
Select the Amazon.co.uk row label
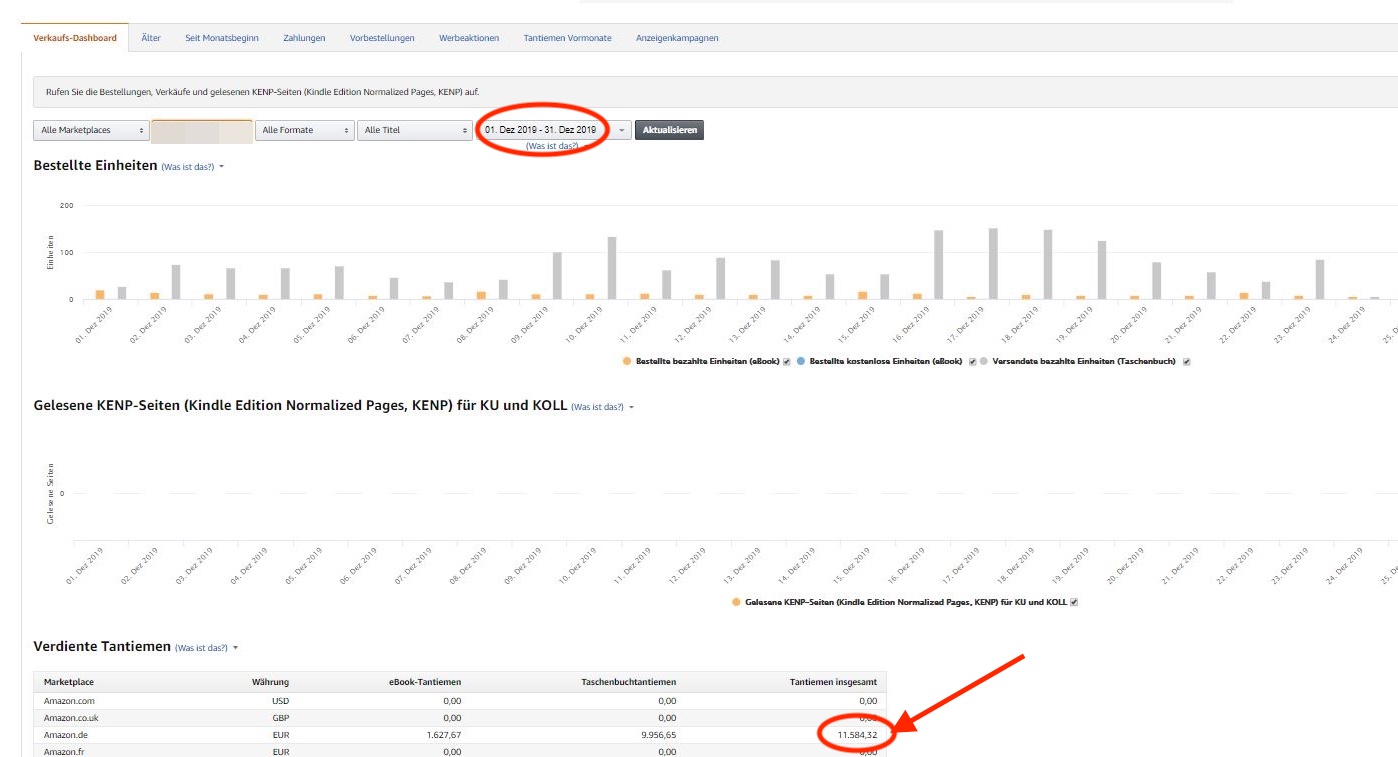coord(71,718)
